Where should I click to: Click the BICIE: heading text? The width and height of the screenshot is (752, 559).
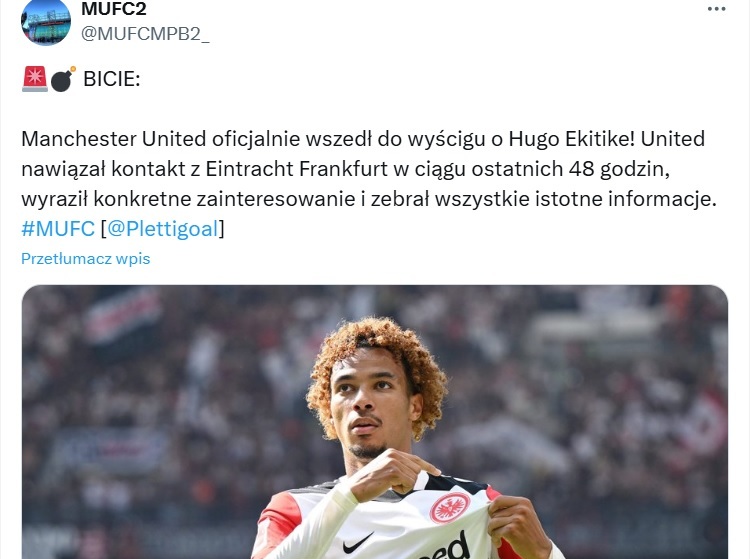pos(112,79)
